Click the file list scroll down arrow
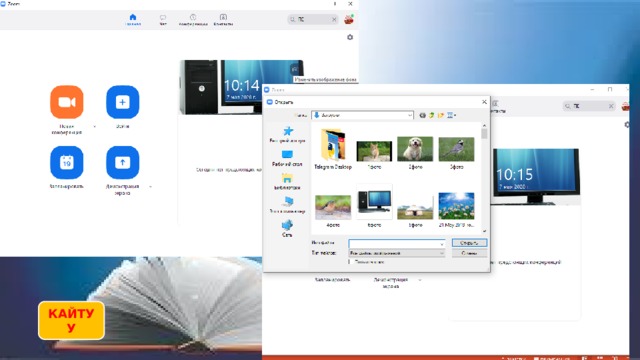The image size is (640, 360). [484, 231]
